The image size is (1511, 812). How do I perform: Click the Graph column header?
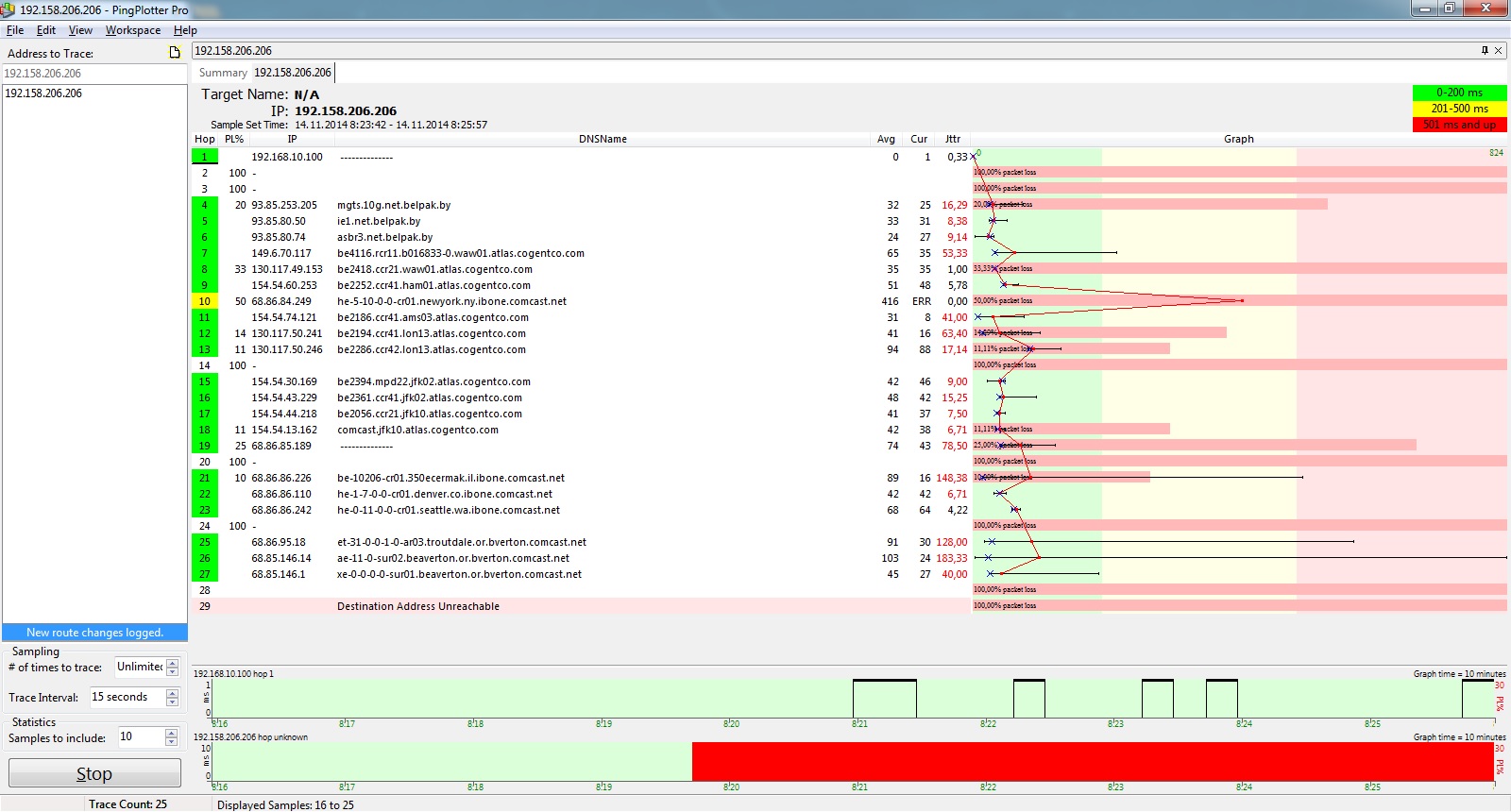(1239, 139)
